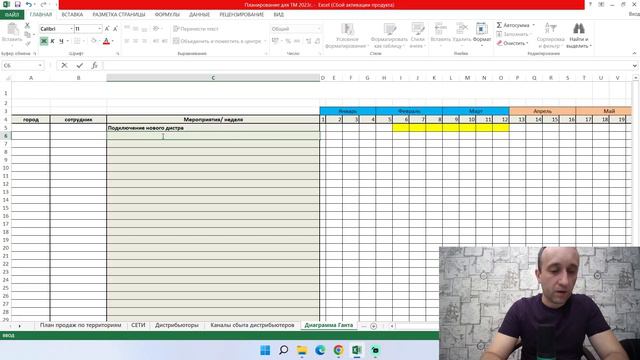Open the cell borders button
This screenshot has width=640, height=360.
point(76,41)
